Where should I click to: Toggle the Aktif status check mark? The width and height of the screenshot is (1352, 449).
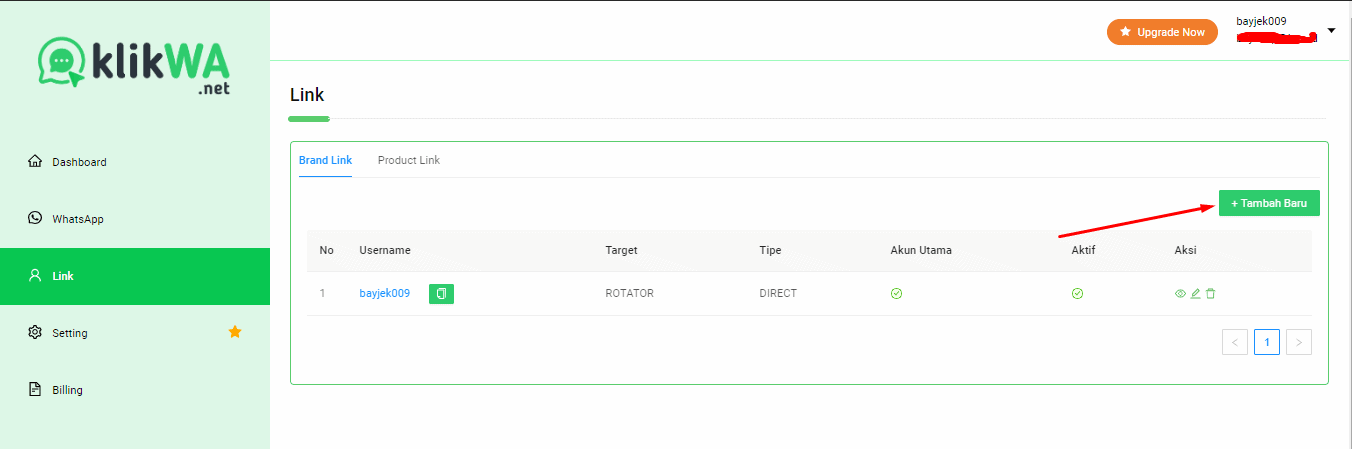coord(1077,294)
